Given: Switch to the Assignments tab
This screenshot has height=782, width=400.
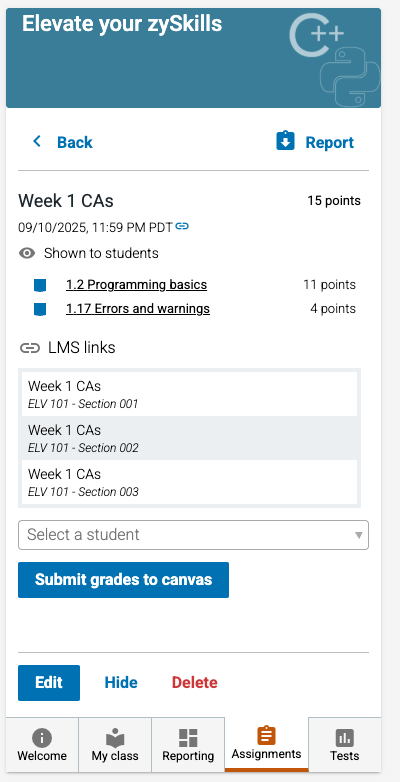Looking at the screenshot, I should click(x=266, y=744).
